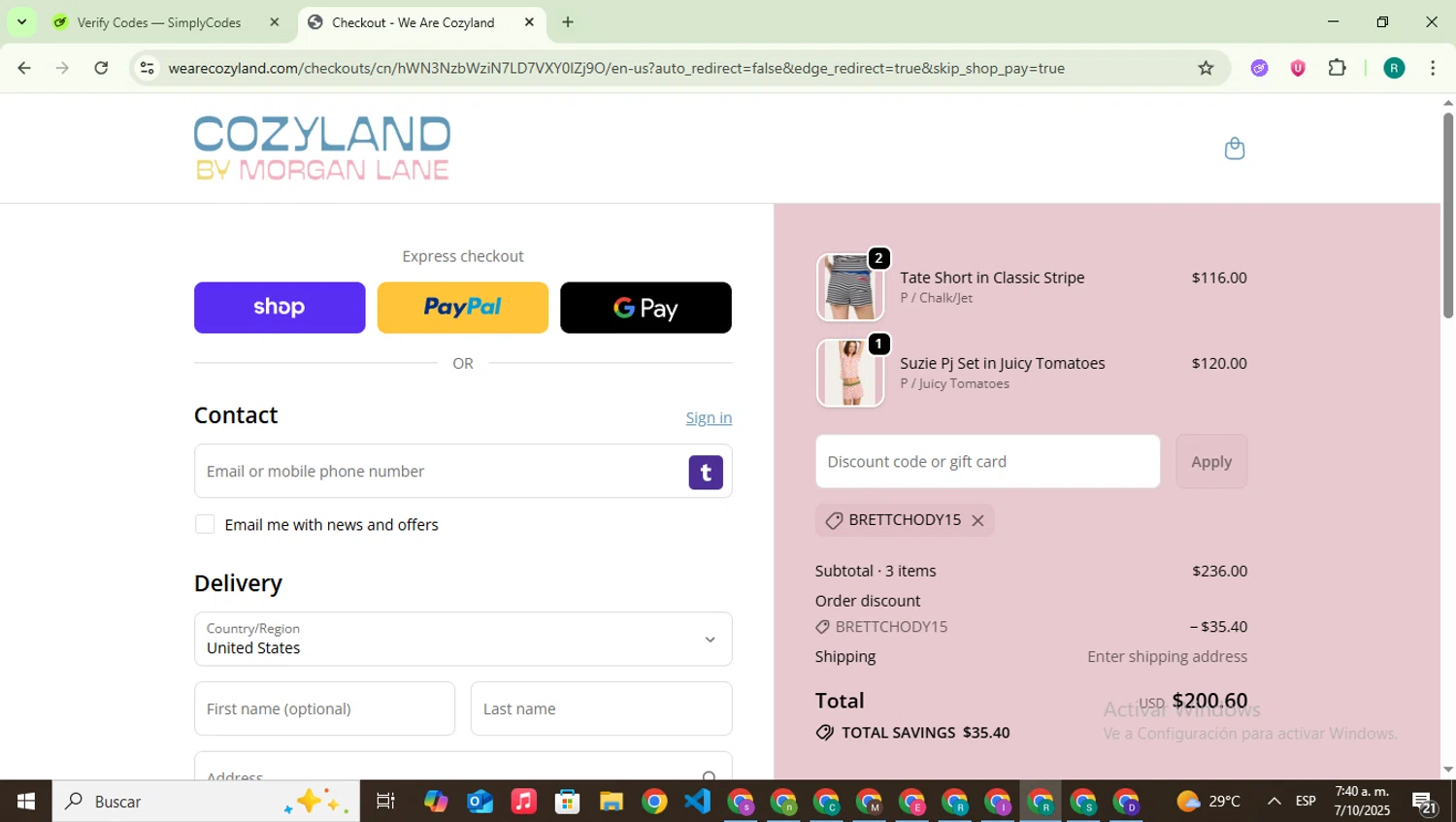Click the $200.60 total amount
Screen dimensions: 1456x822
click(1209, 701)
